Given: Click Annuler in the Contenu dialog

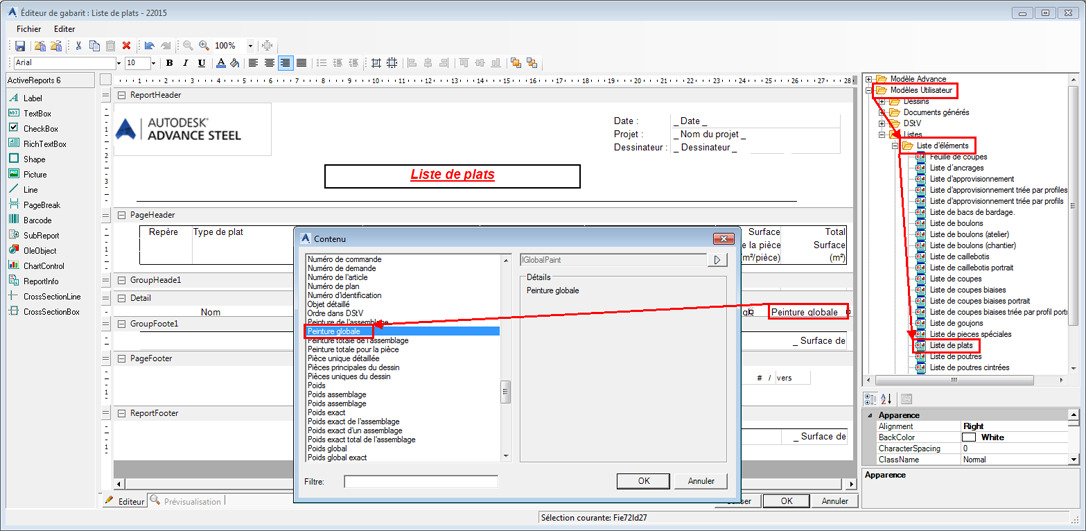Looking at the screenshot, I should point(701,480).
